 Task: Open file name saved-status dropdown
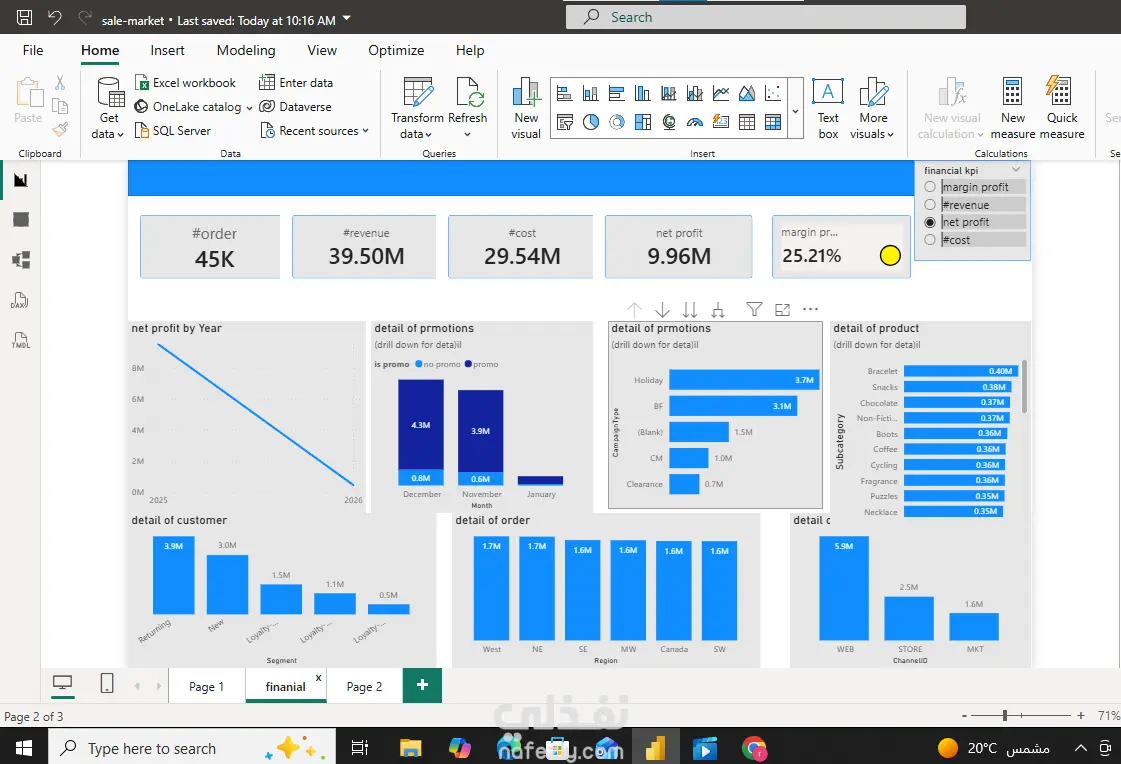tap(347, 18)
